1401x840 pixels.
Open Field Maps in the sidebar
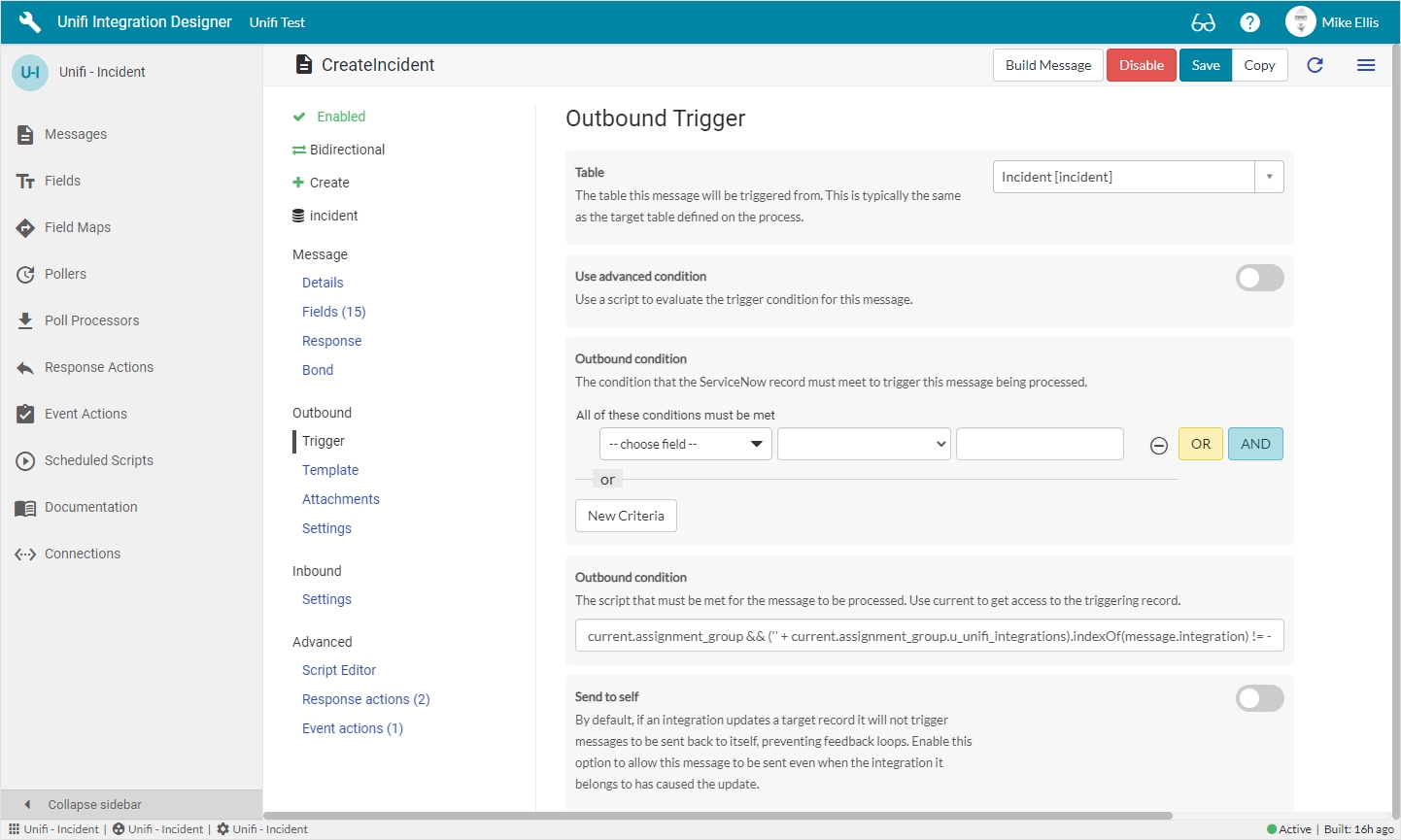77,227
